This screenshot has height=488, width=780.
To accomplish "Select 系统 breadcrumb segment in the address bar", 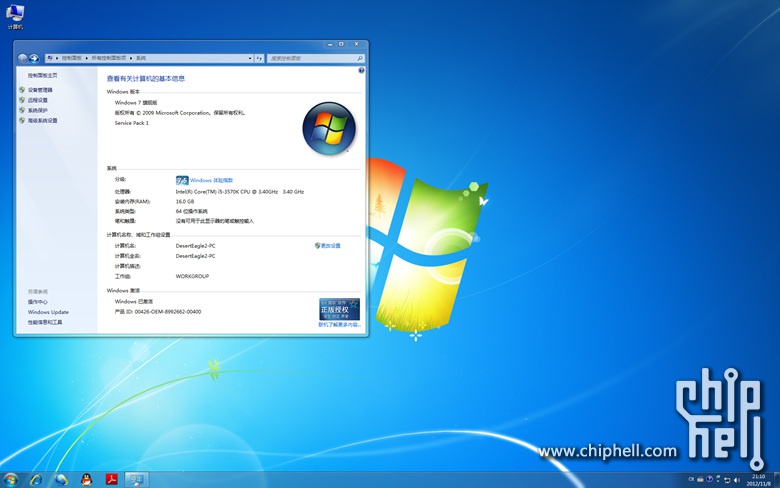I will tap(141, 58).
